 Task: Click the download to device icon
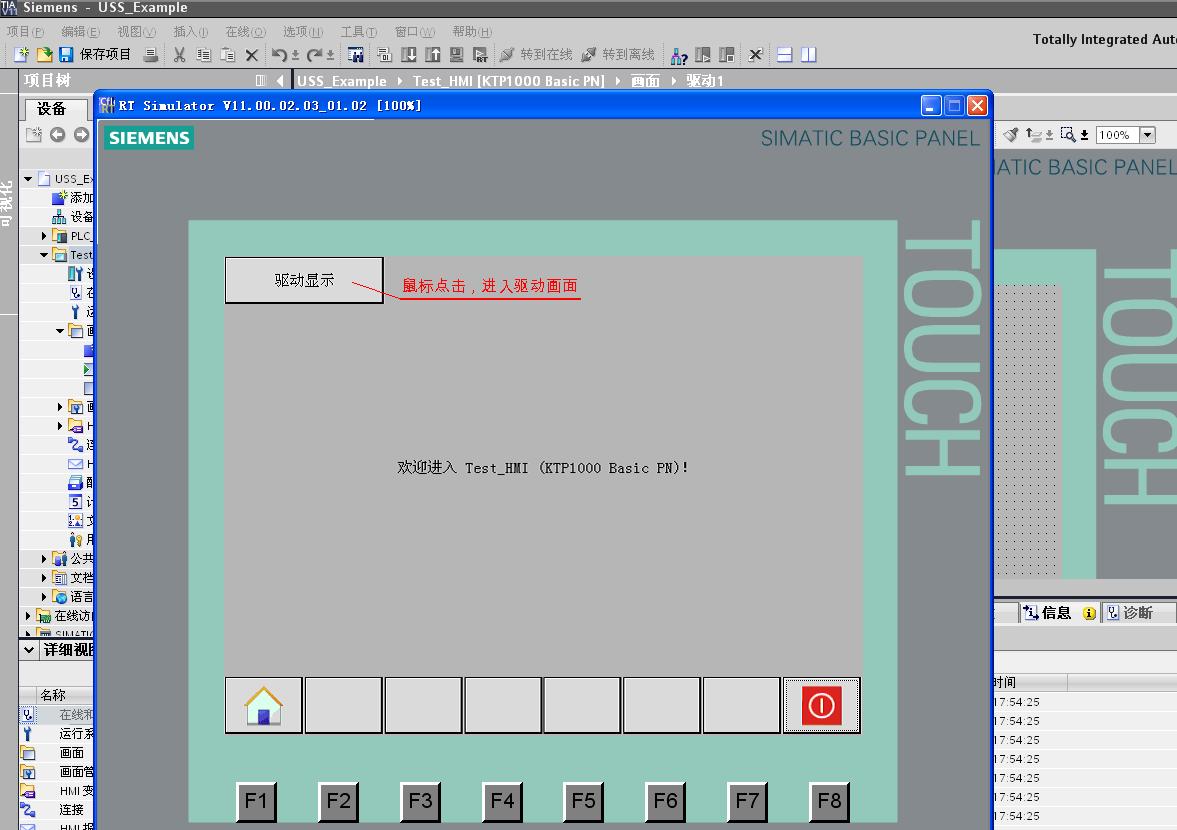click(x=408, y=54)
